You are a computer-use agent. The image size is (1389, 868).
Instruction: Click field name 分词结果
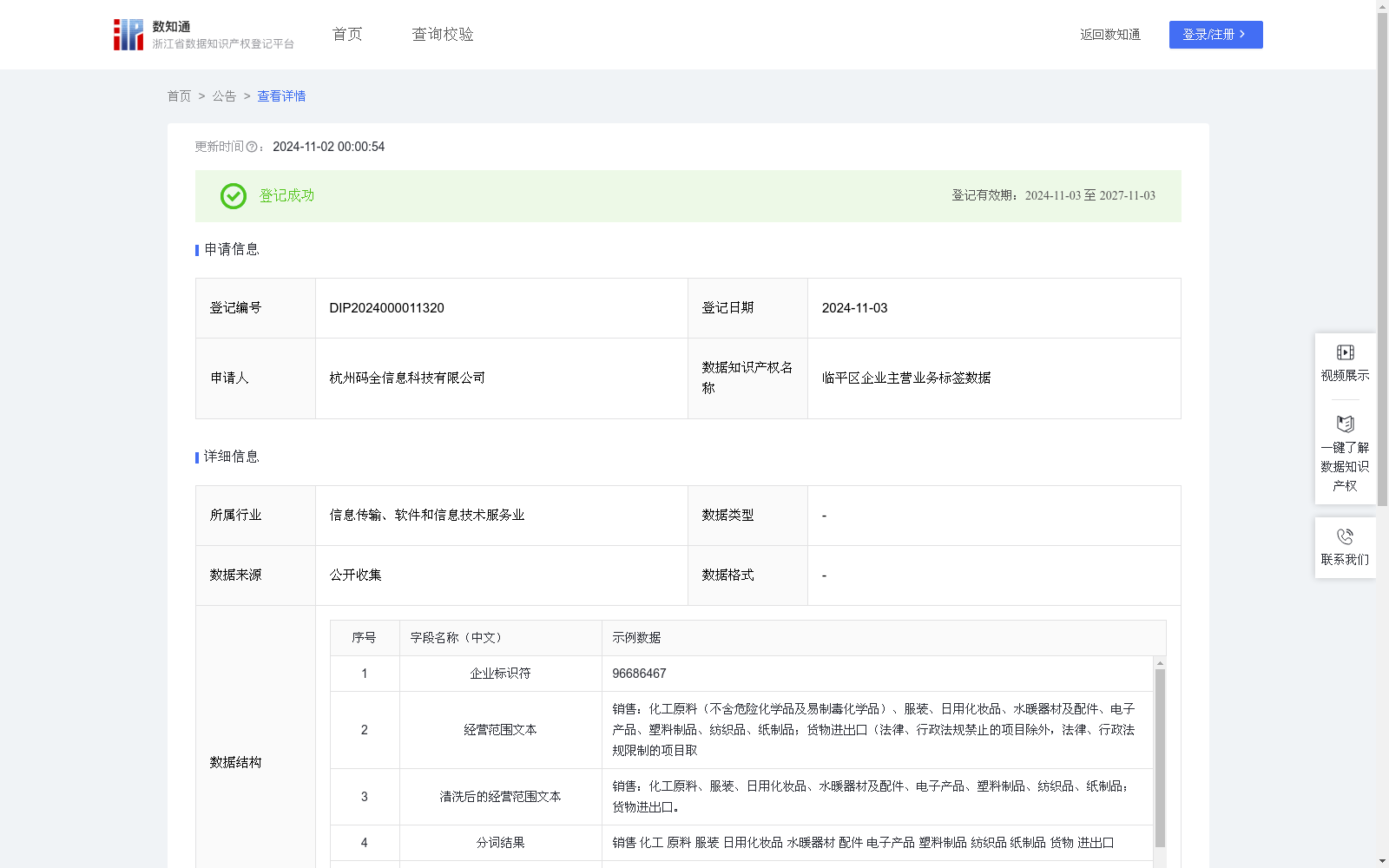[500, 843]
